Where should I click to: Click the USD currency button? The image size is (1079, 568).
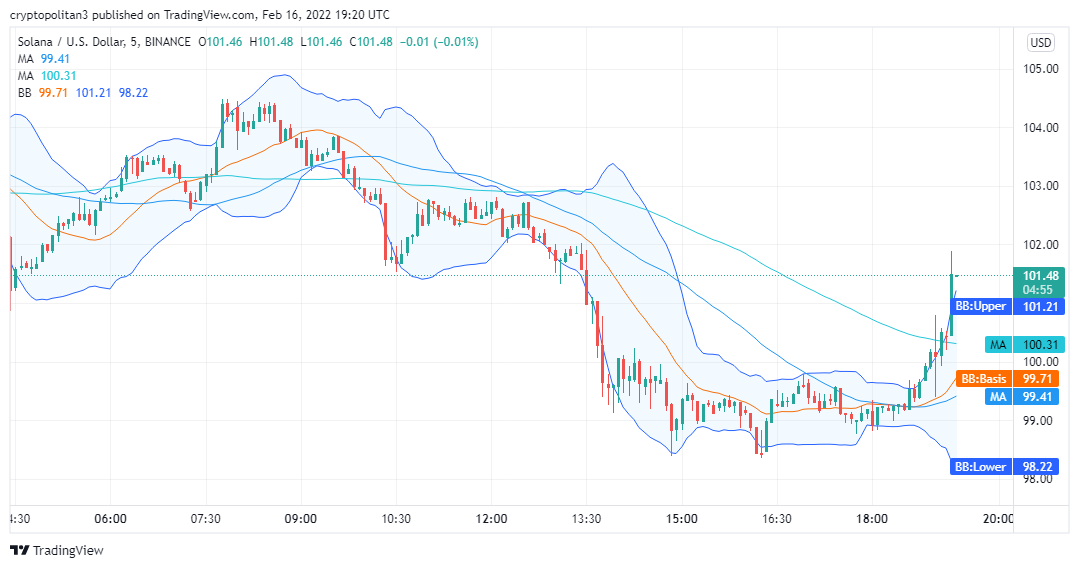click(x=1040, y=43)
